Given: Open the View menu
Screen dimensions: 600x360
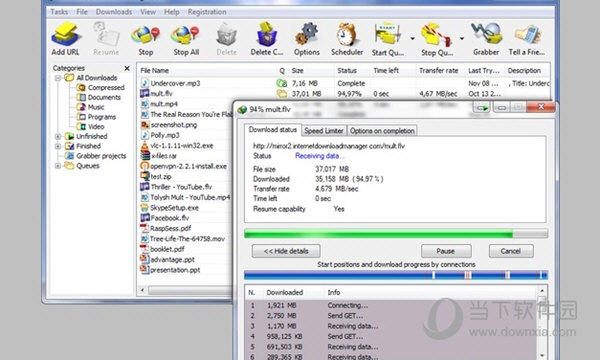Looking at the screenshot, I should (148, 12).
